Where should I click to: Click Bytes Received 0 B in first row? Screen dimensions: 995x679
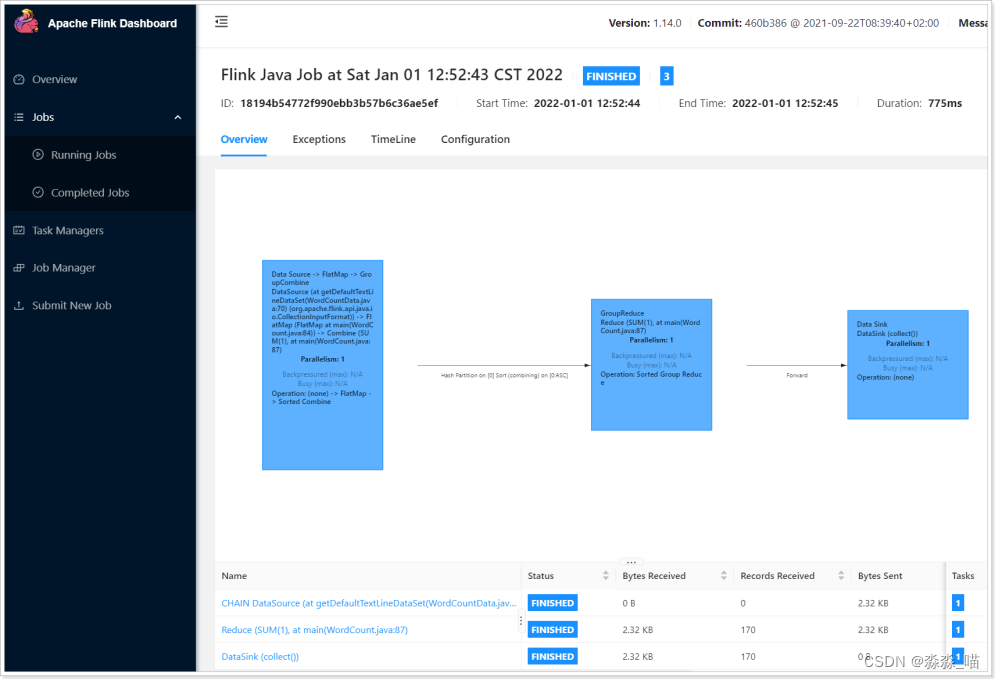(x=628, y=603)
